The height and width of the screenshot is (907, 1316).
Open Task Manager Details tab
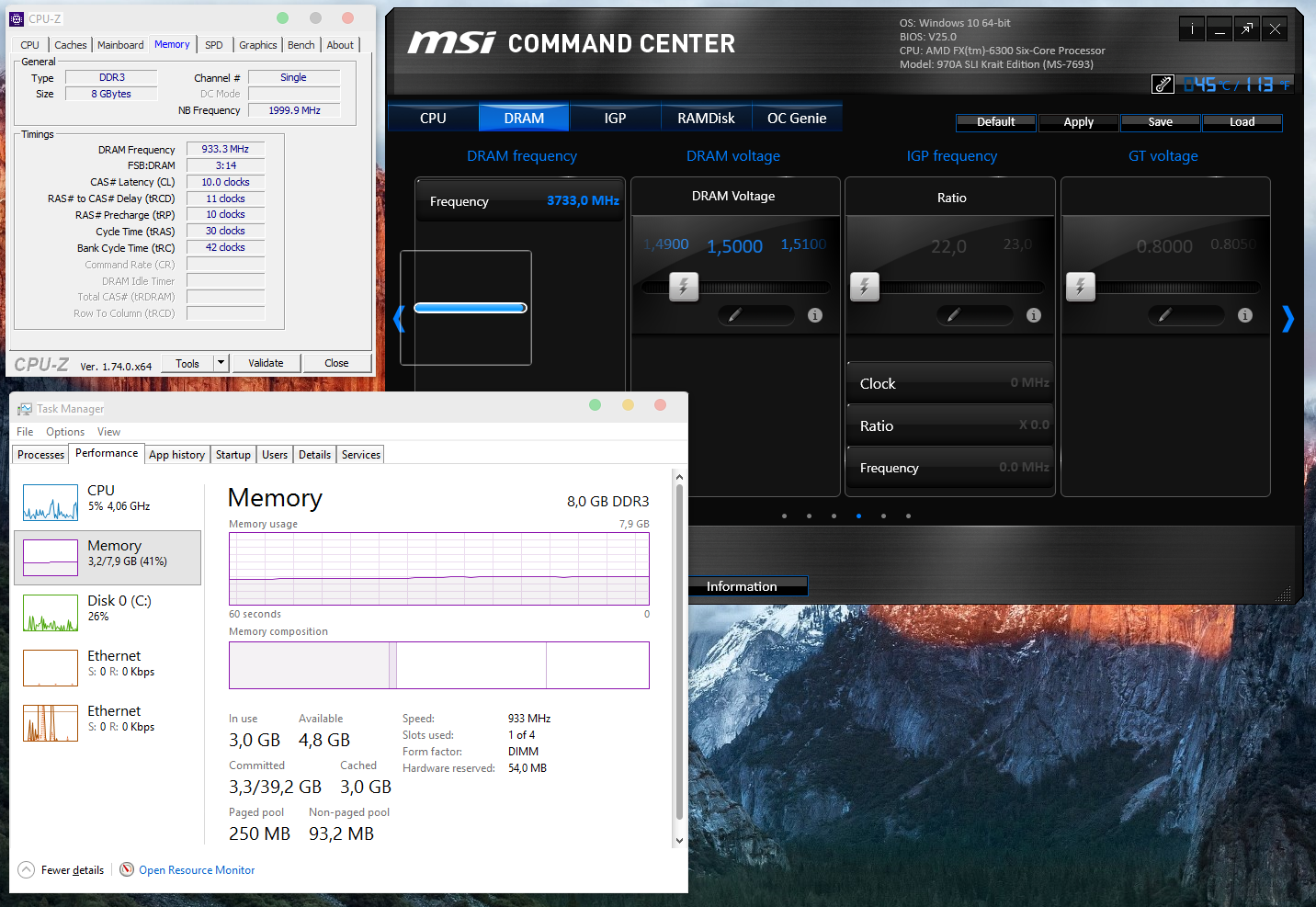coord(315,455)
